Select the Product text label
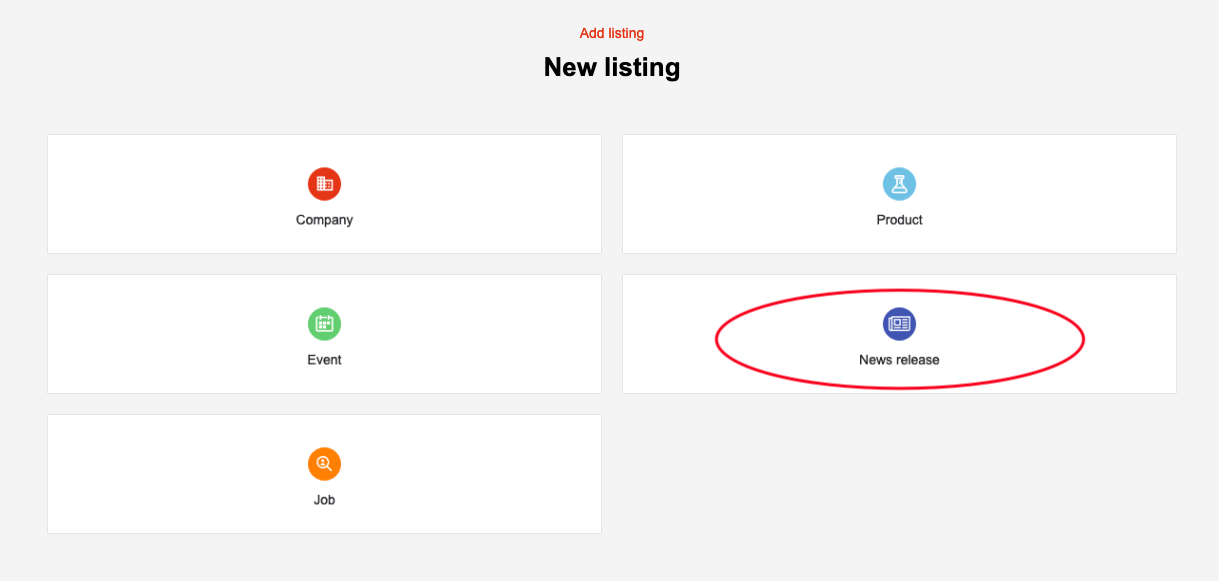This screenshot has width=1219, height=581. pyautogui.click(x=899, y=220)
